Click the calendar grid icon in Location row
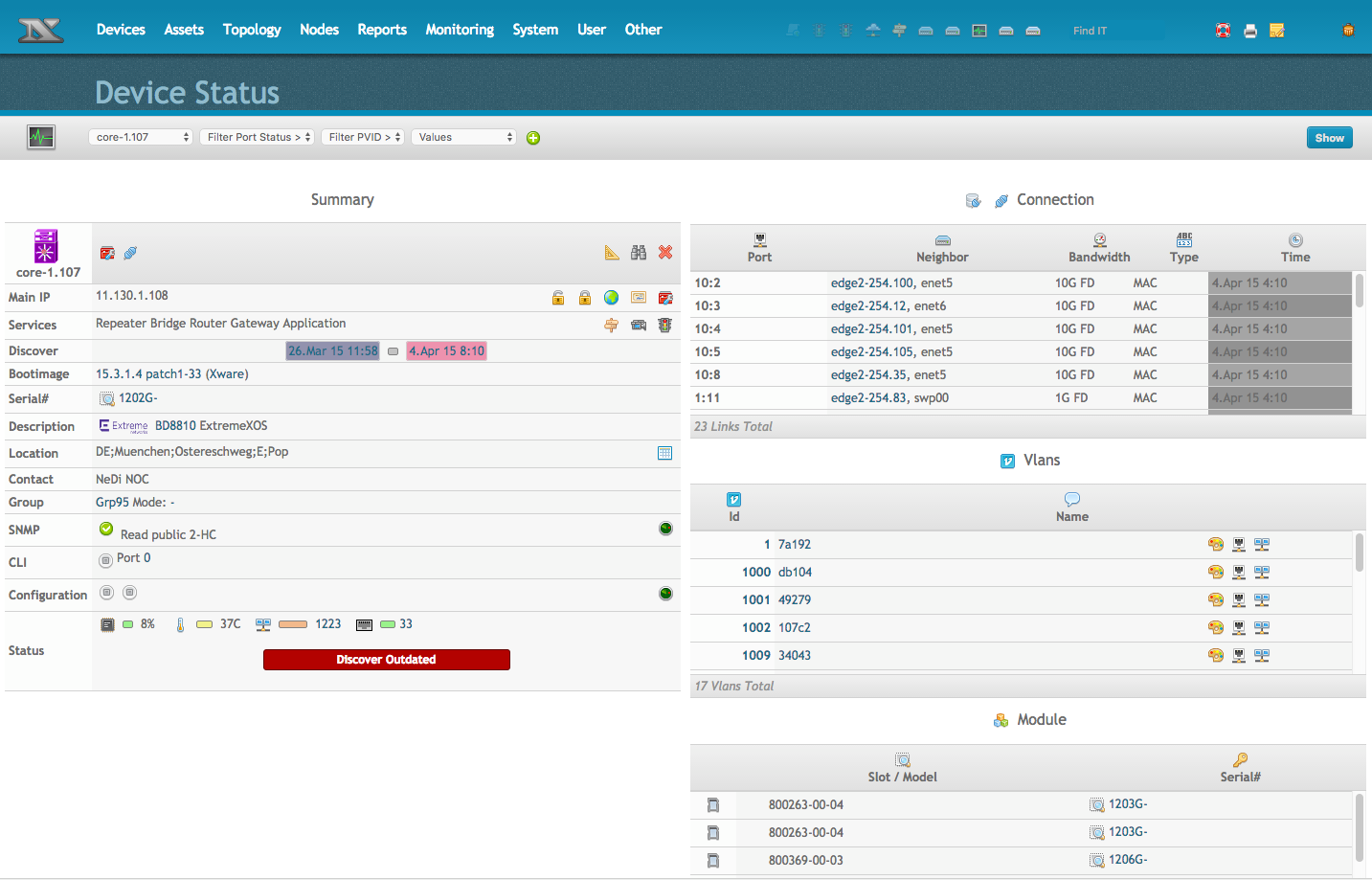1372x880 pixels. pos(664,453)
